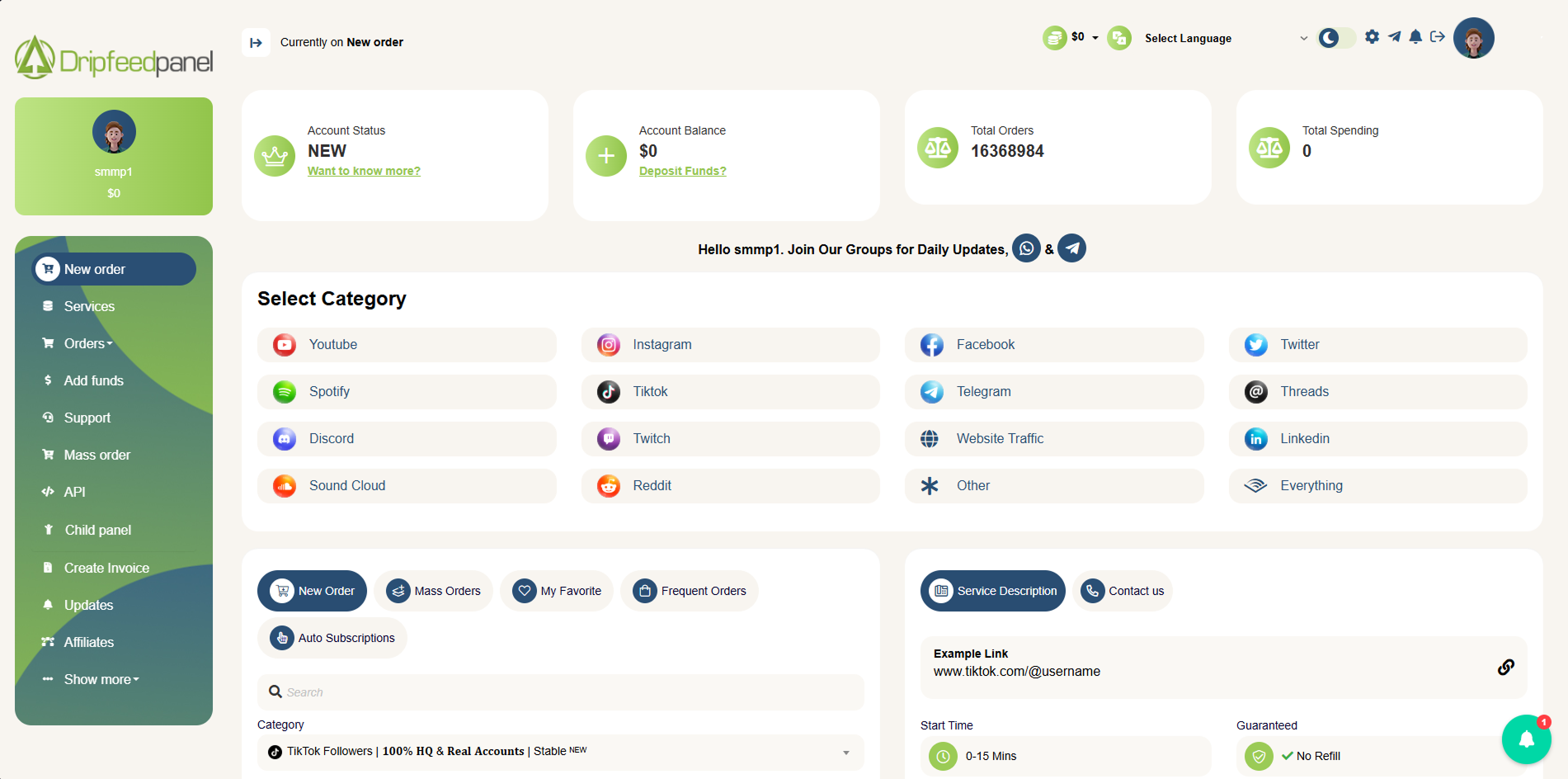Select Discord category

point(407,439)
